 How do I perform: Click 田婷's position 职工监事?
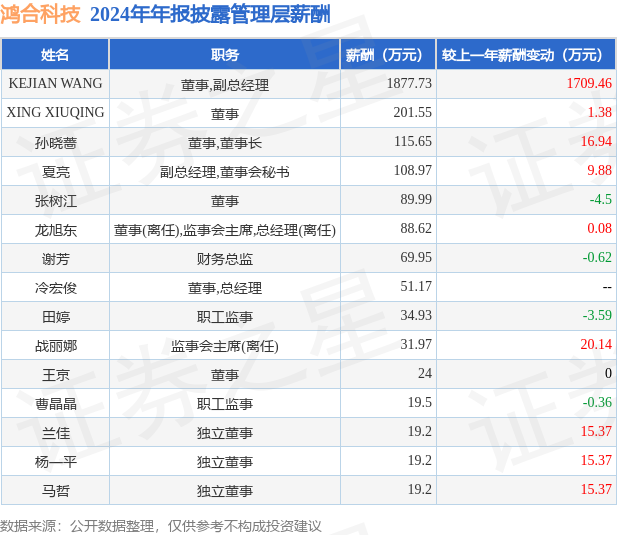(x=225, y=317)
